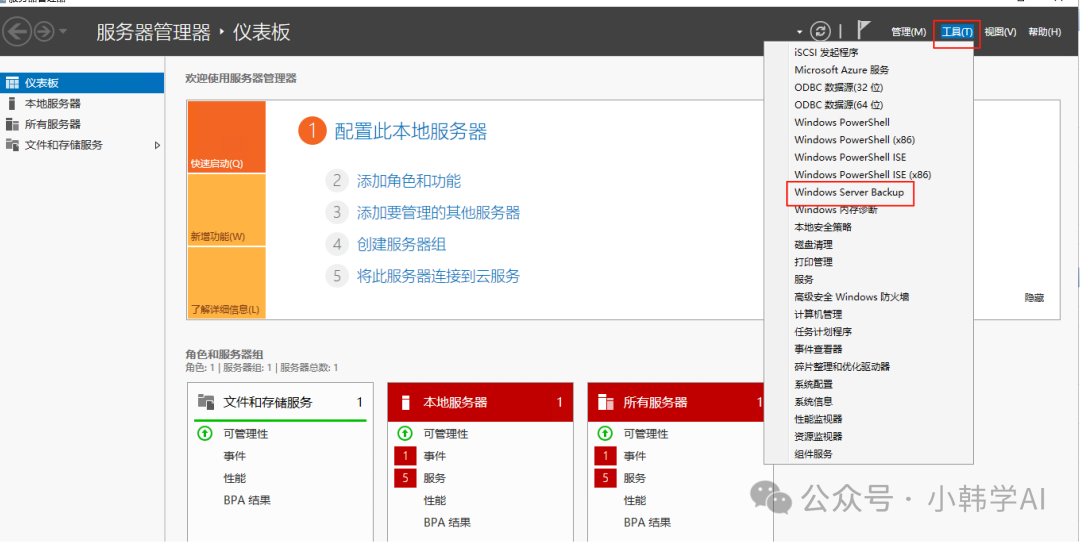
Task: Click the green manageability icon in 文件和存储服务 tile
Action: pyautogui.click(x=205, y=434)
